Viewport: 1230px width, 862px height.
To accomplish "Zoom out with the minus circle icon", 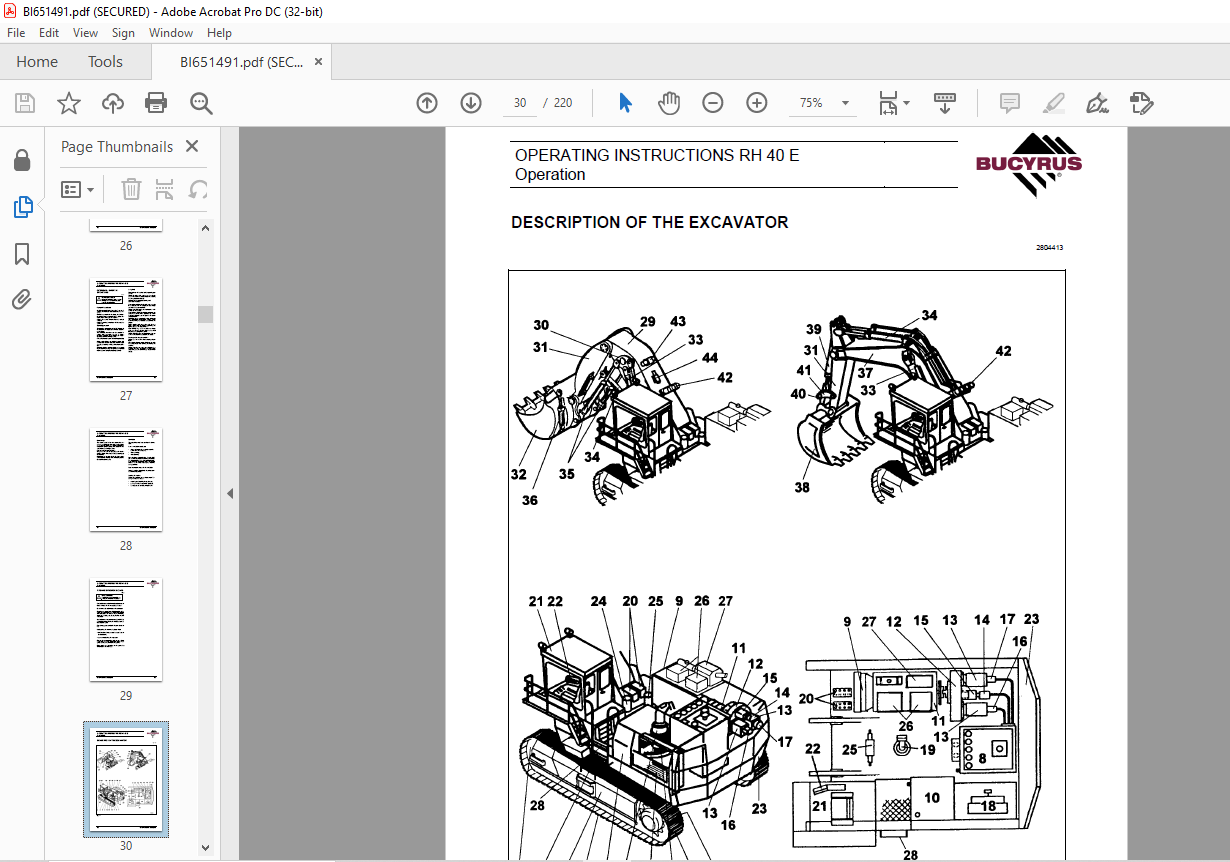I will pos(712,103).
